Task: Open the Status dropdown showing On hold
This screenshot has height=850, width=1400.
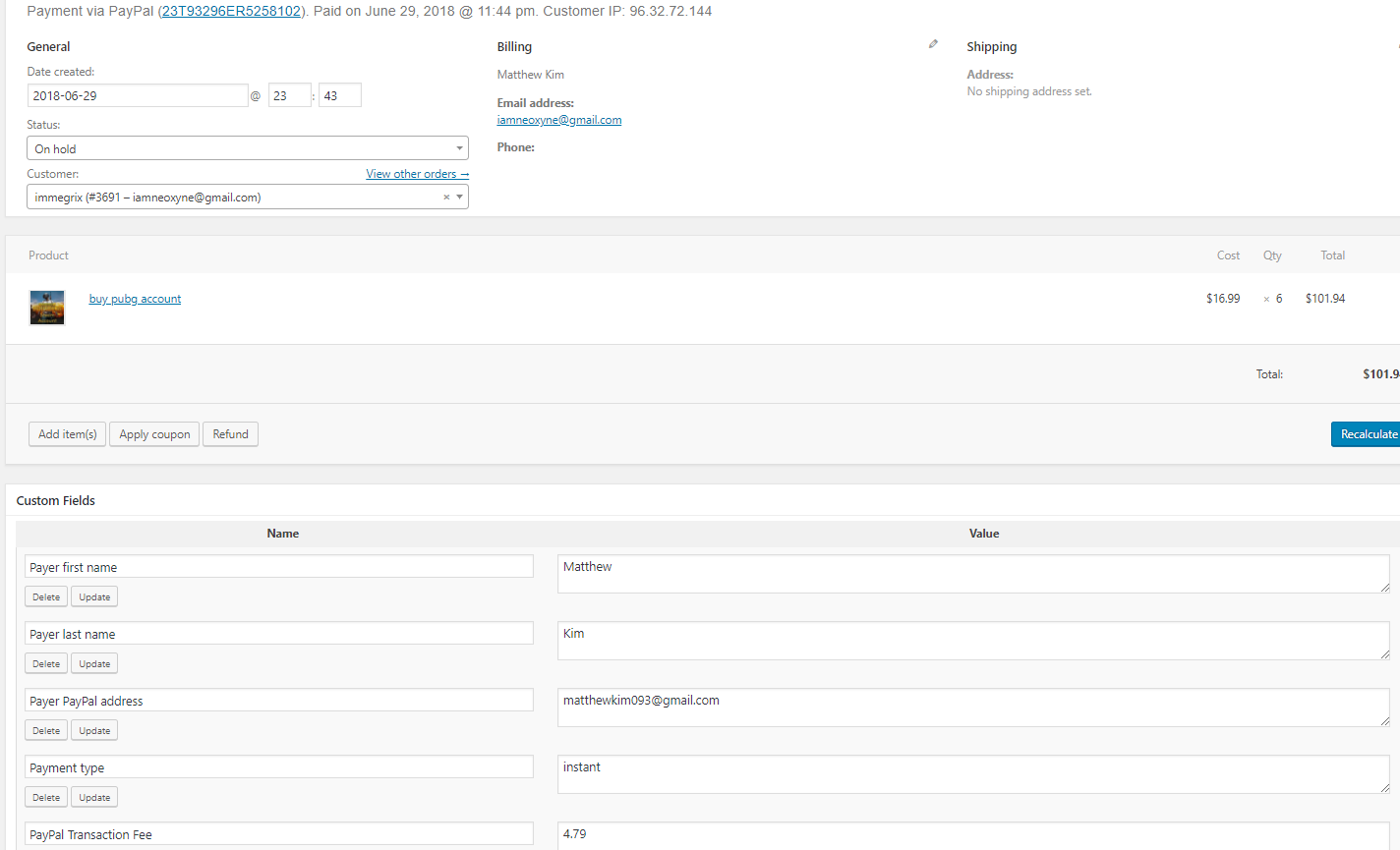Action: pos(248,148)
